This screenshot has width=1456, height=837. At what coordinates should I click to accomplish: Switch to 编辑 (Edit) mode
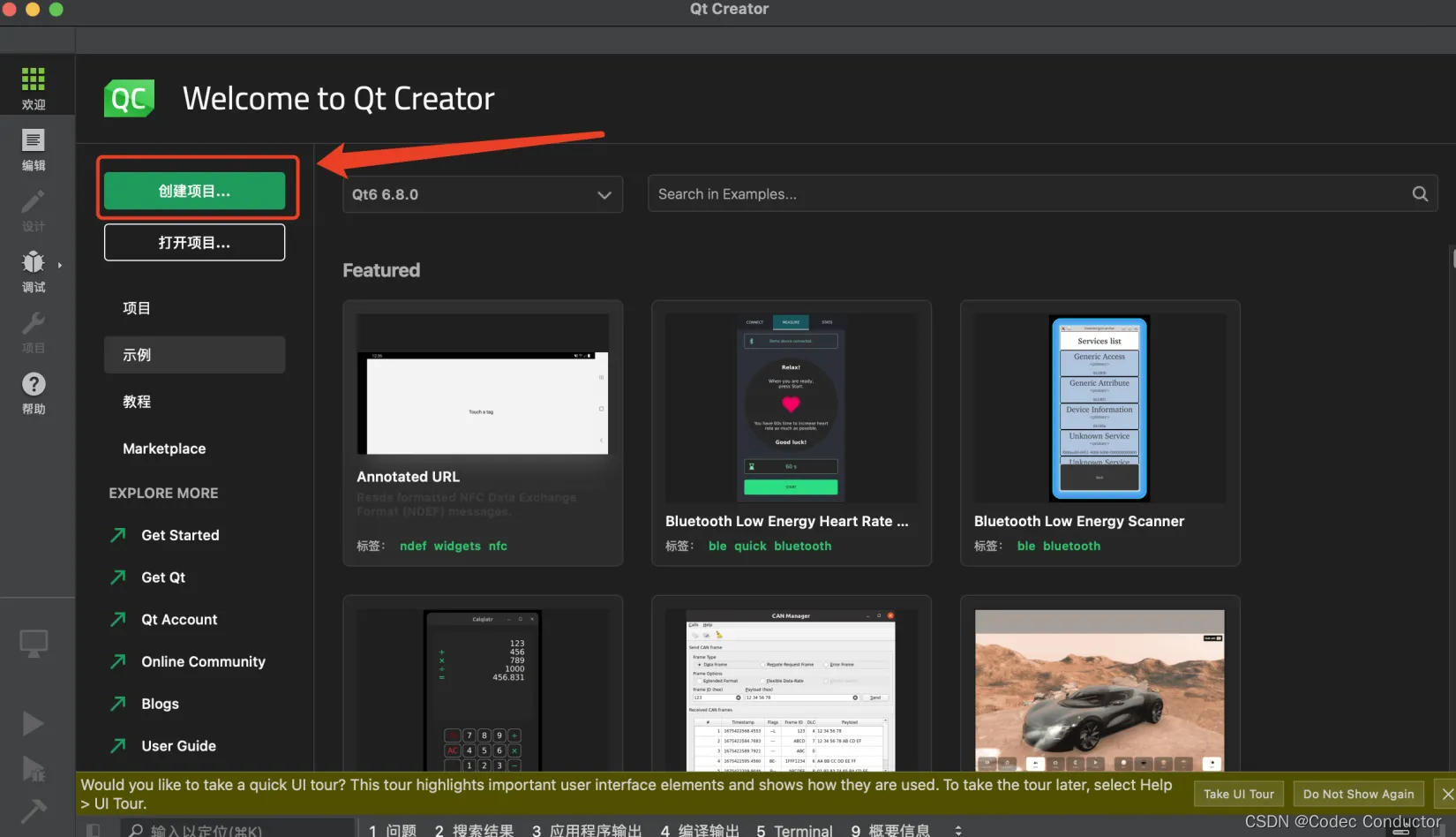(x=34, y=149)
